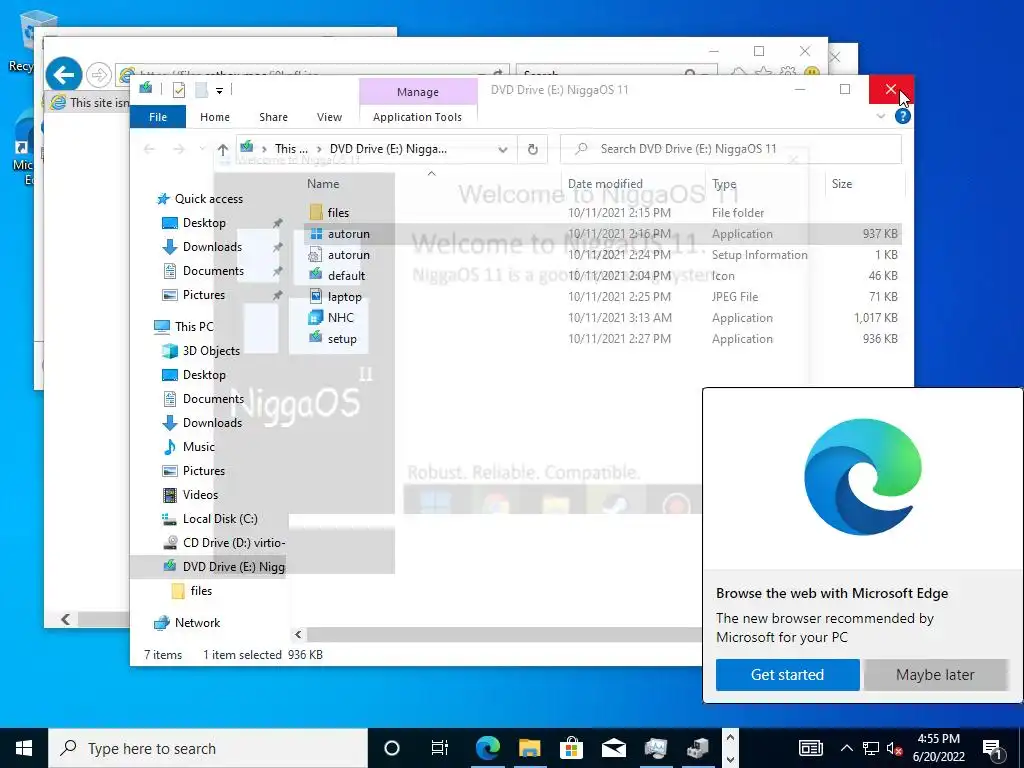This screenshot has height=768, width=1024.
Task: Open the Manage contextual tab
Action: point(418,92)
